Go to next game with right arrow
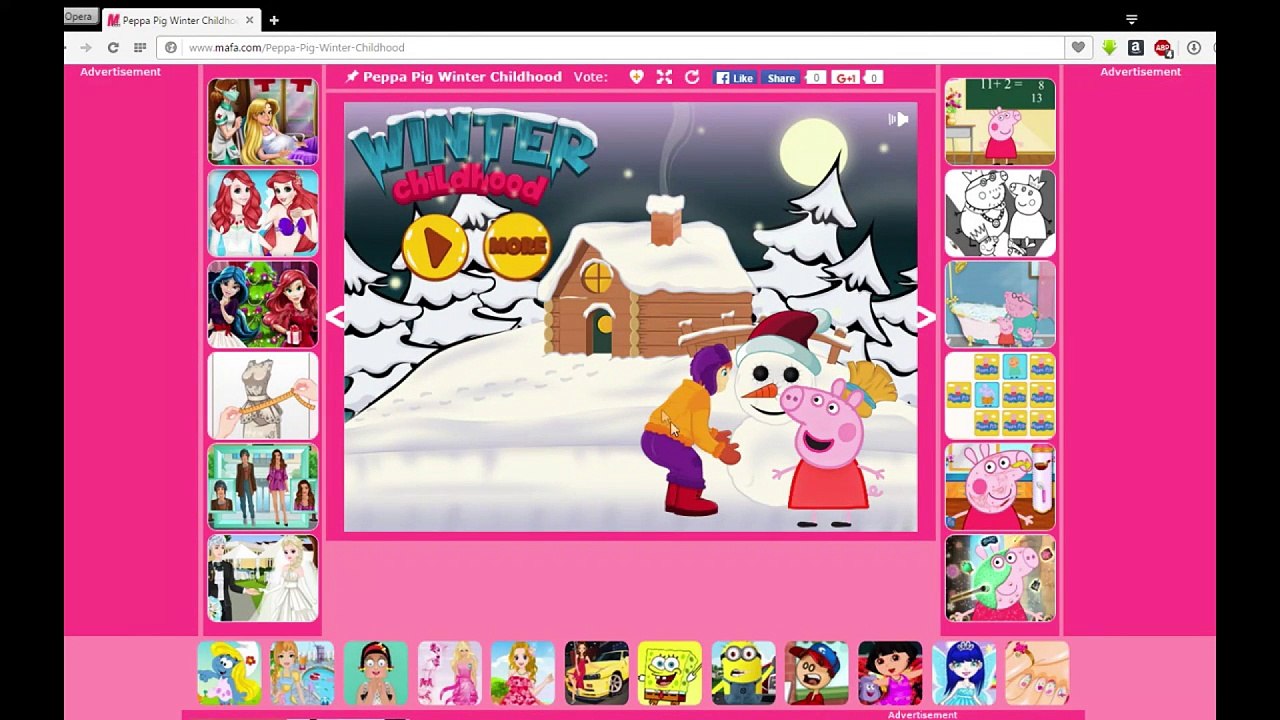This screenshot has height=720, width=1280. pos(926,317)
